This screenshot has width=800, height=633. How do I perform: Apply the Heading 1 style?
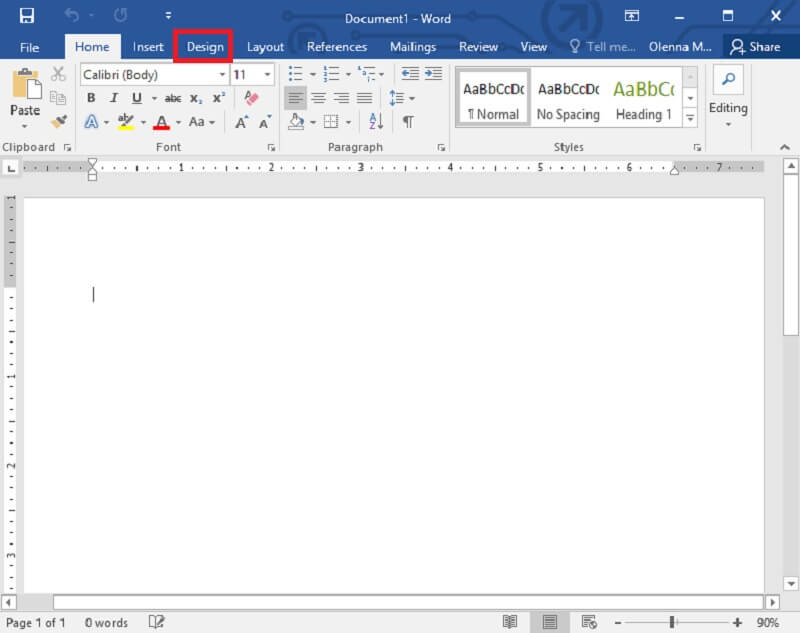pos(644,98)
